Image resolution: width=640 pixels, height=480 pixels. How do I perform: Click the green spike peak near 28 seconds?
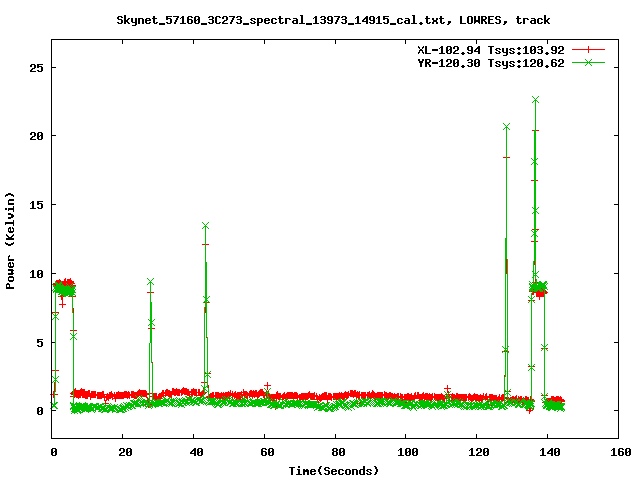click(x=150, y=282)
